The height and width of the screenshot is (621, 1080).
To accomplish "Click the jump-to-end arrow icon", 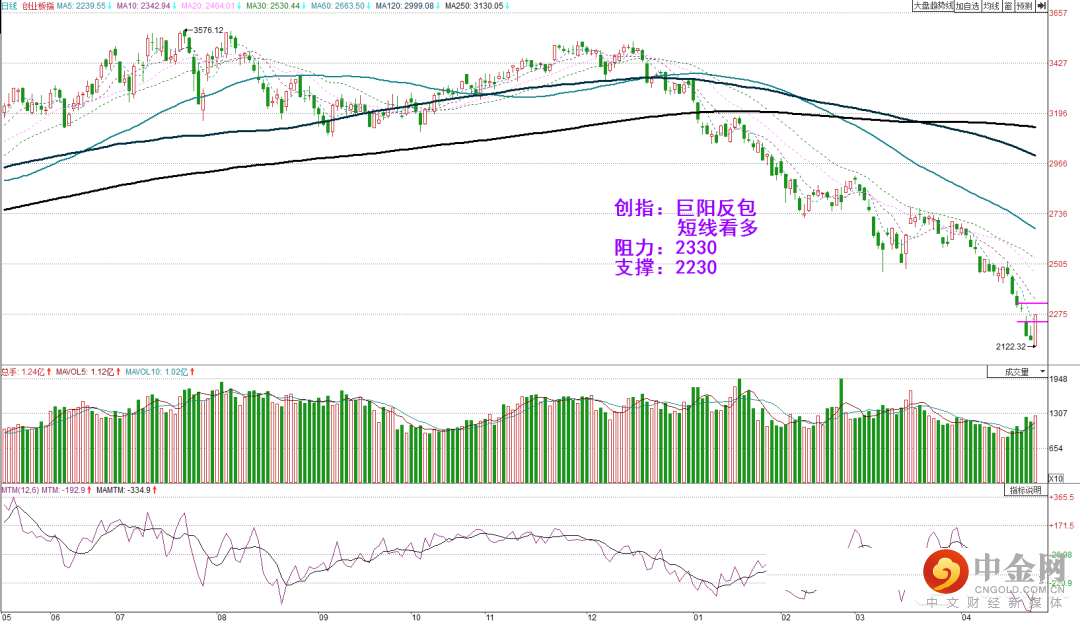I will [x=1041, y=6].
